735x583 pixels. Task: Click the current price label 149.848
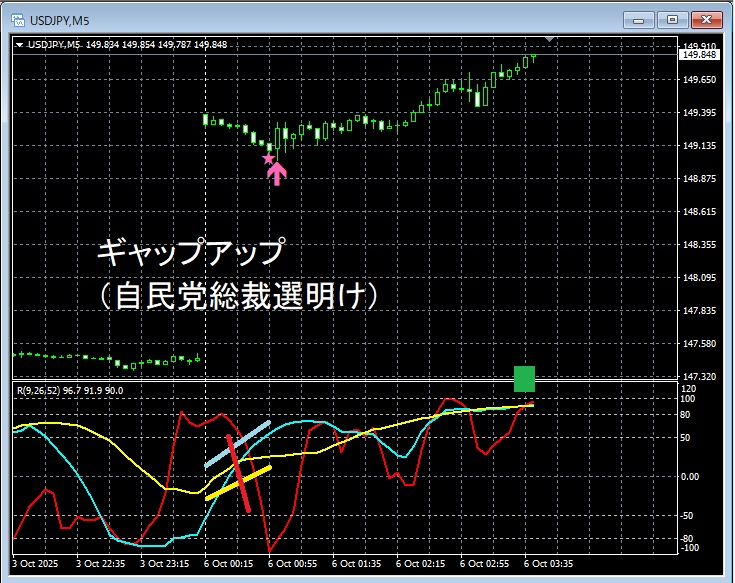pyautogui.click(x=699, y=55)
